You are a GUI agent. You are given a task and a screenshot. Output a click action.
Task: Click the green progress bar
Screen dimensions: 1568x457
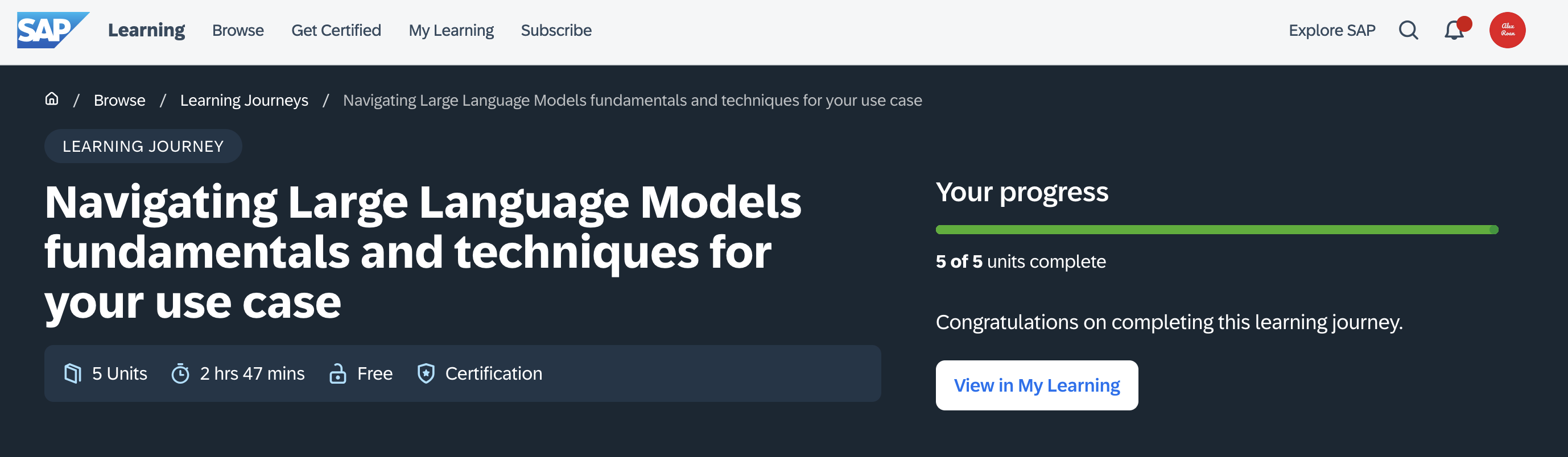coord(1216,230)
